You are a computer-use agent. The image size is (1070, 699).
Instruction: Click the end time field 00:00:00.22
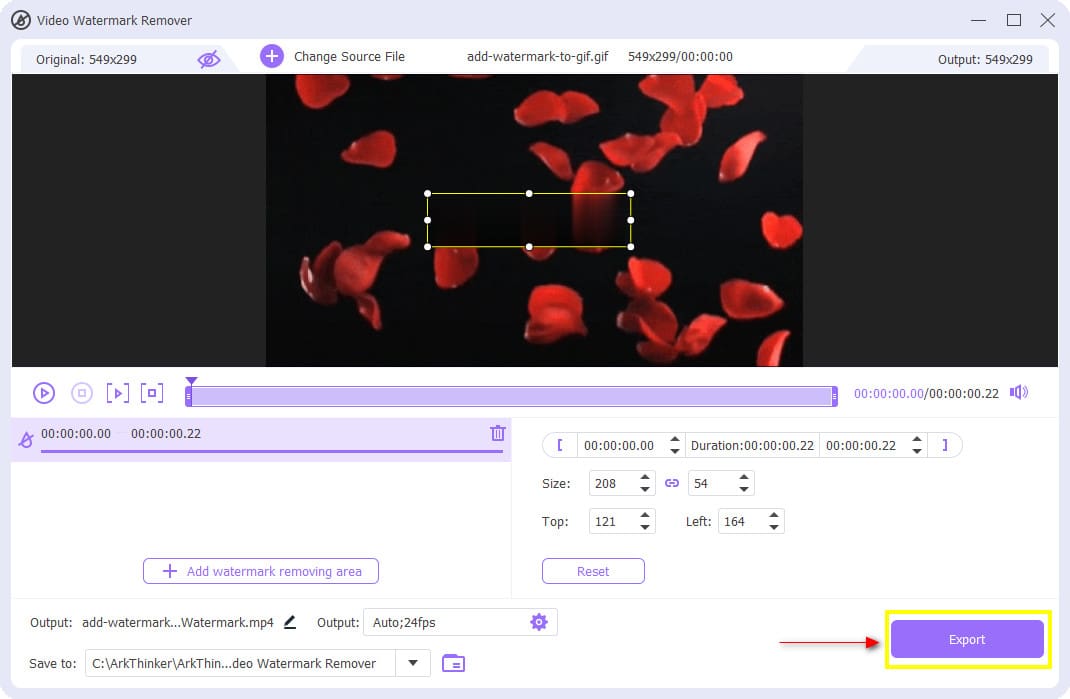861,446
